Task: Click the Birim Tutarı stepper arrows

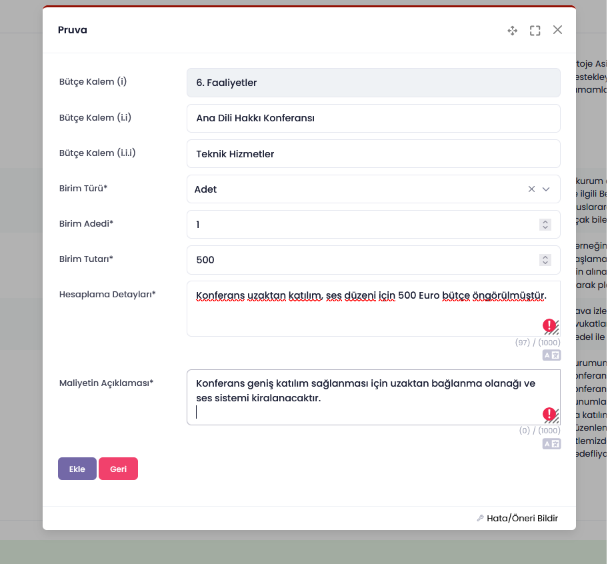Action: 545,260
